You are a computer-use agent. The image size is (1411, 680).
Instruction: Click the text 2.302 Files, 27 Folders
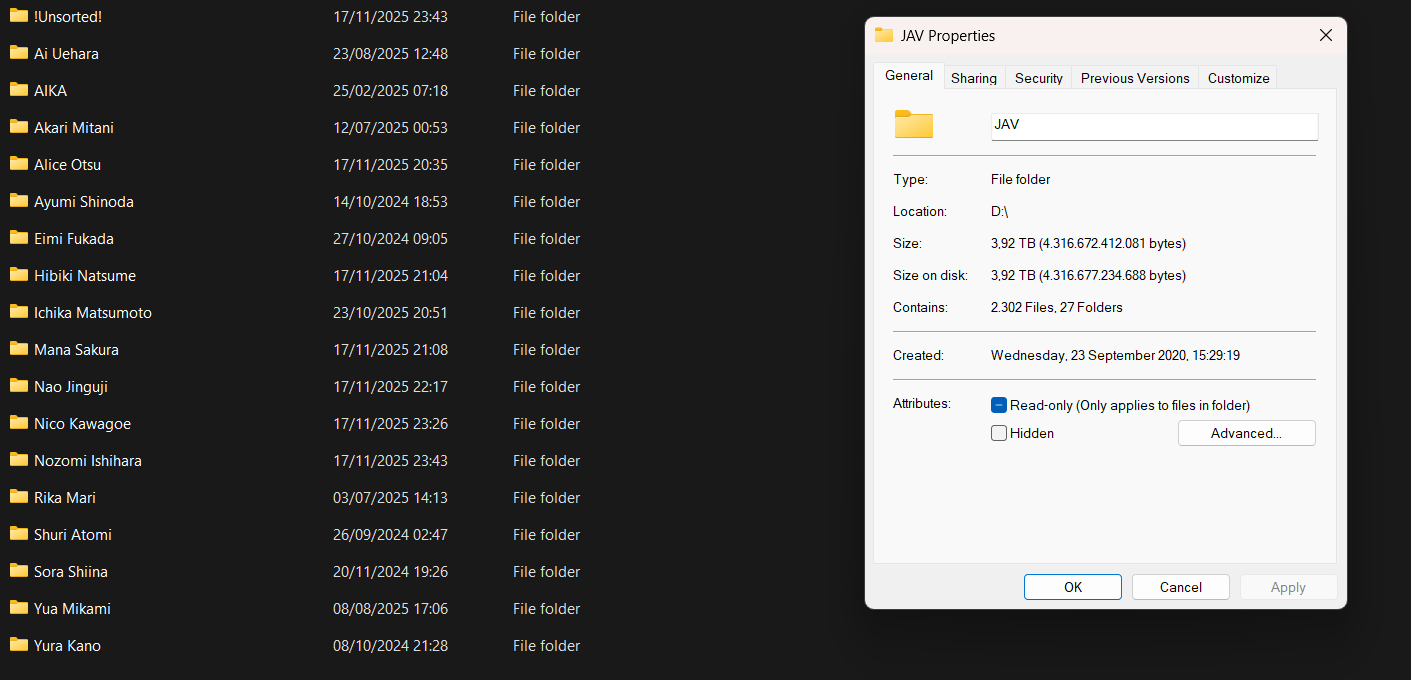(1057, 307)
